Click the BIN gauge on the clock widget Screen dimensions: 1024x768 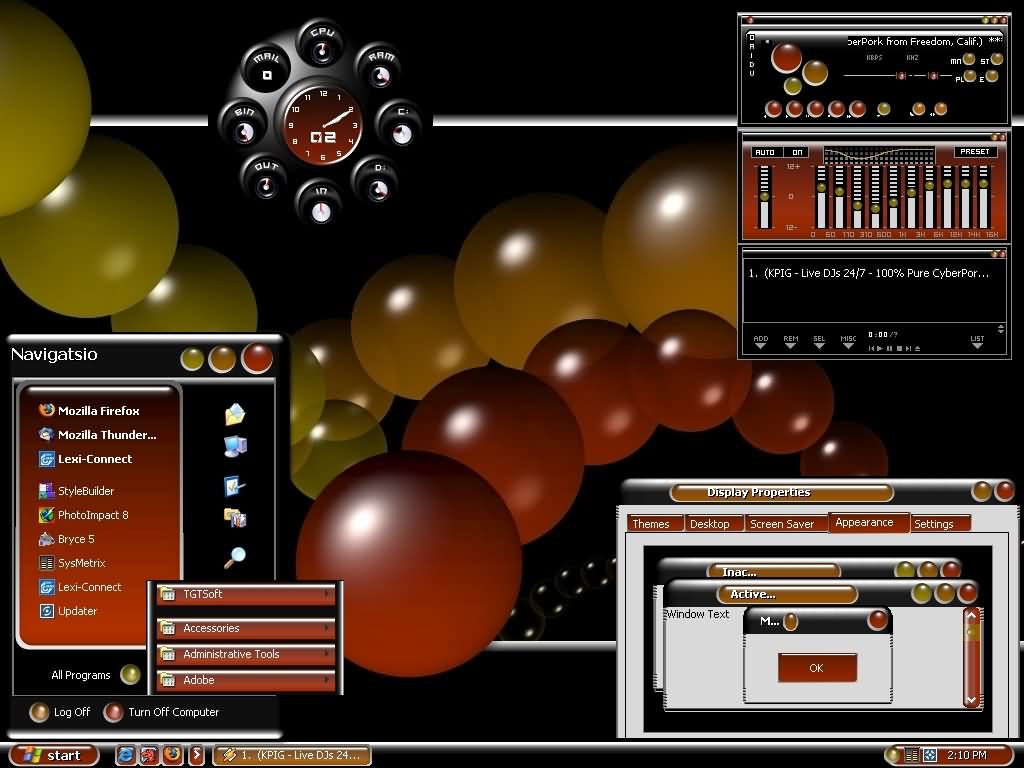point(244,124)
